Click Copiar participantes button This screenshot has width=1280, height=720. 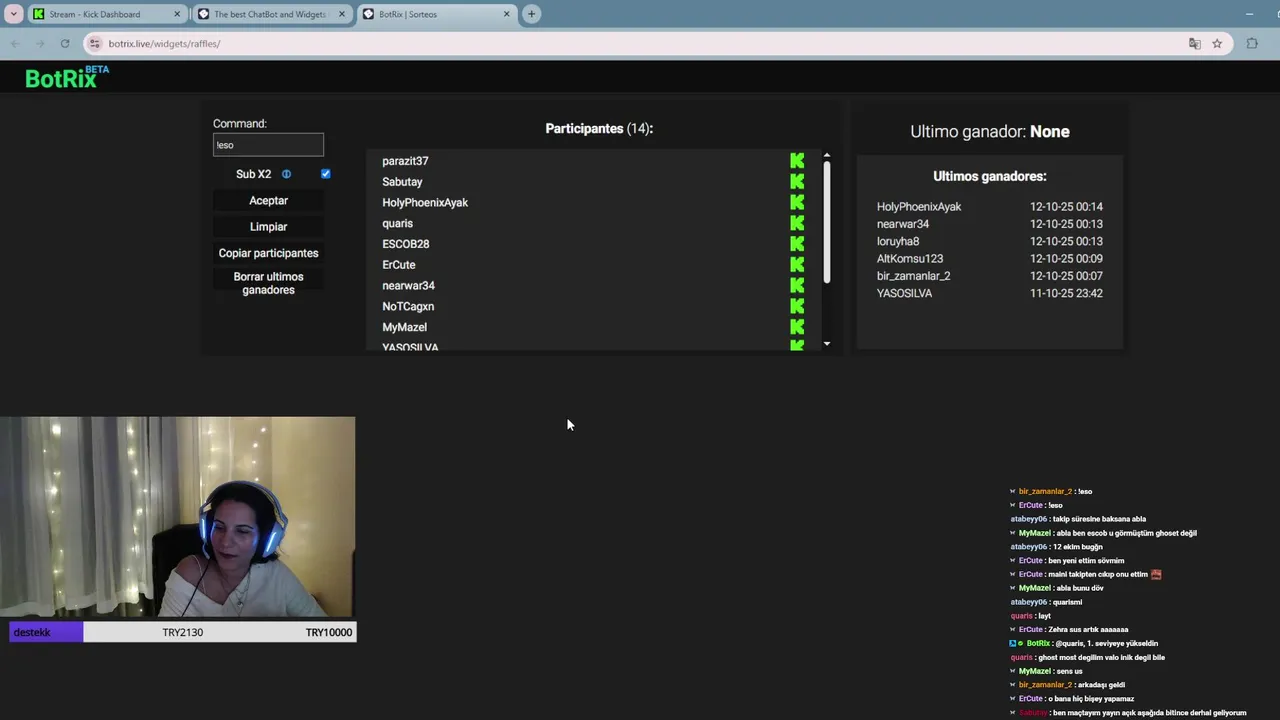(268, 253)
